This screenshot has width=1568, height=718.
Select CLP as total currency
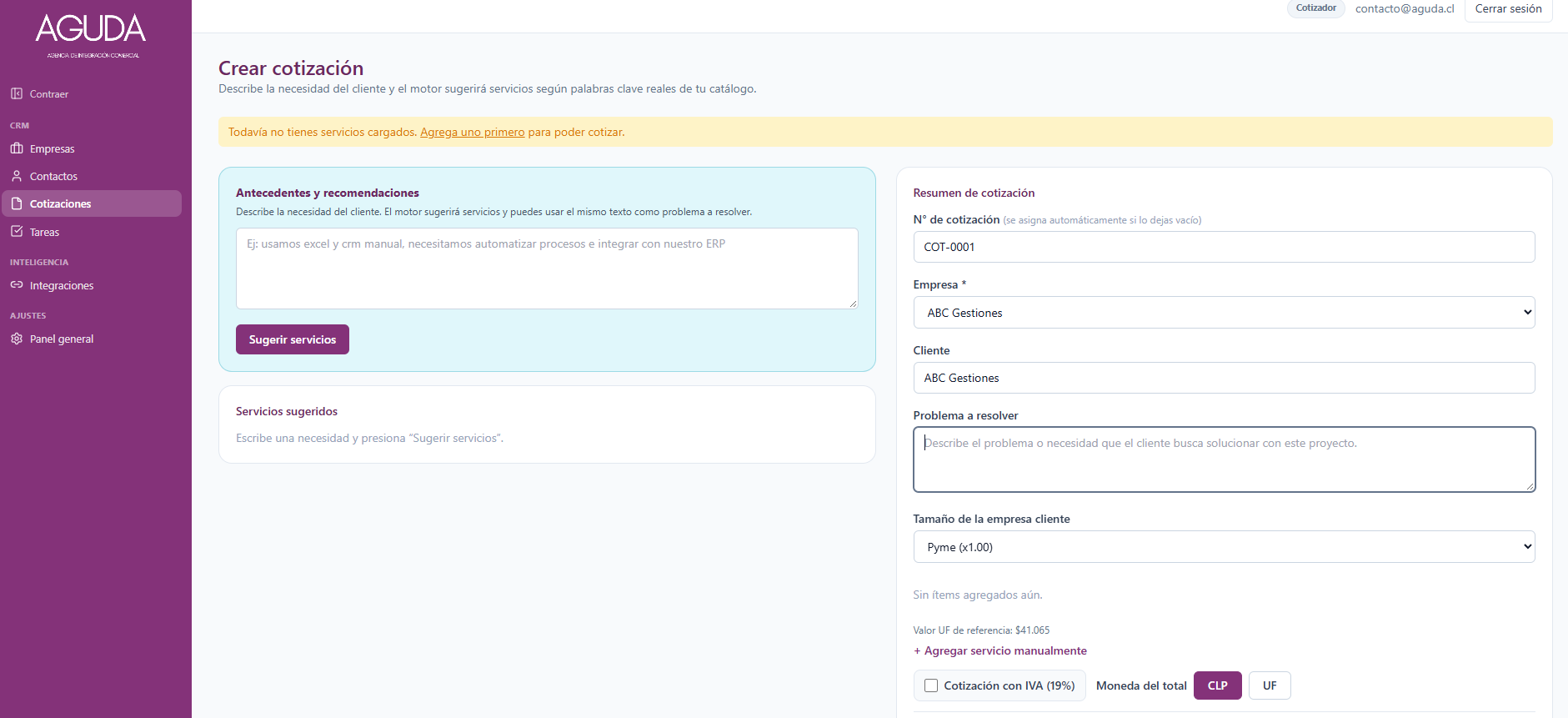(1218, 685)
